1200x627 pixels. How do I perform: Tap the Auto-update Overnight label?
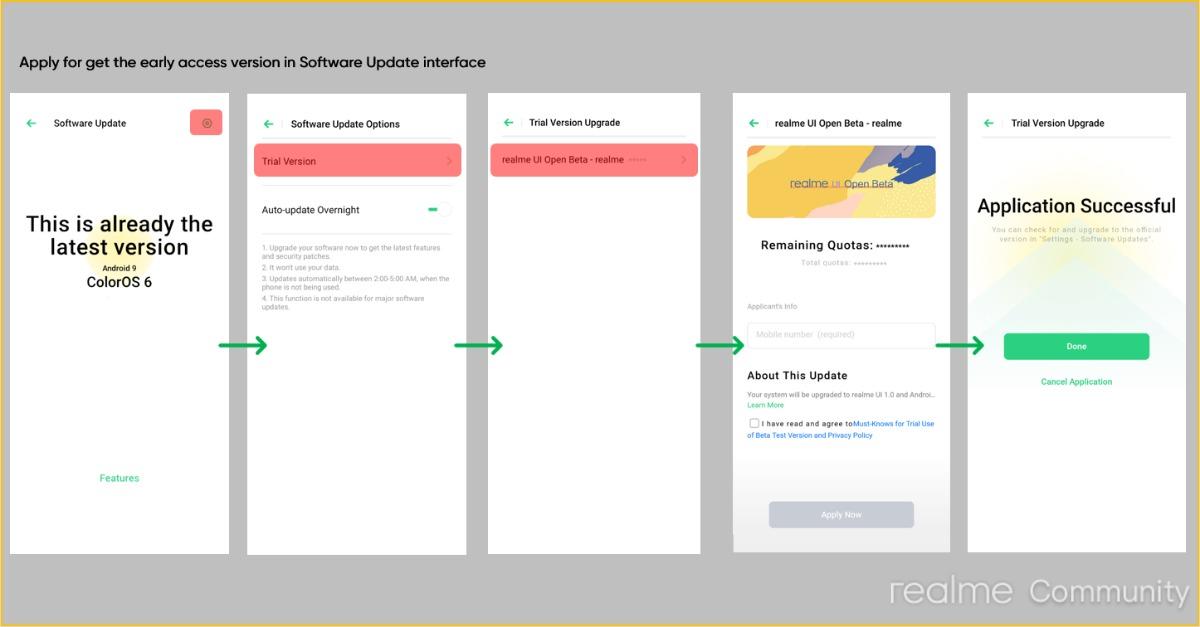[311, 210]
